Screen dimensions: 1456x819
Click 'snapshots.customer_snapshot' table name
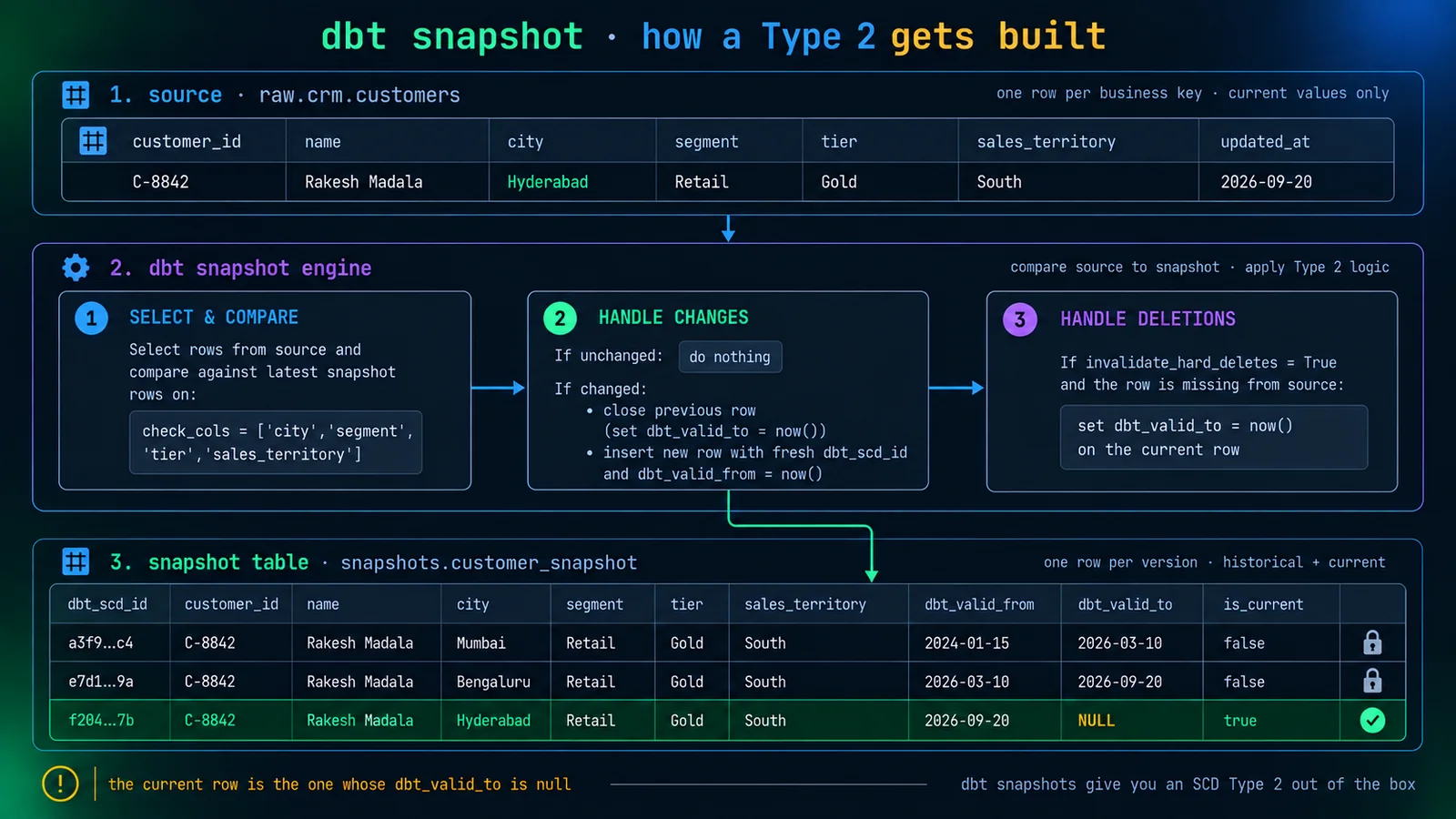(489, 562)
